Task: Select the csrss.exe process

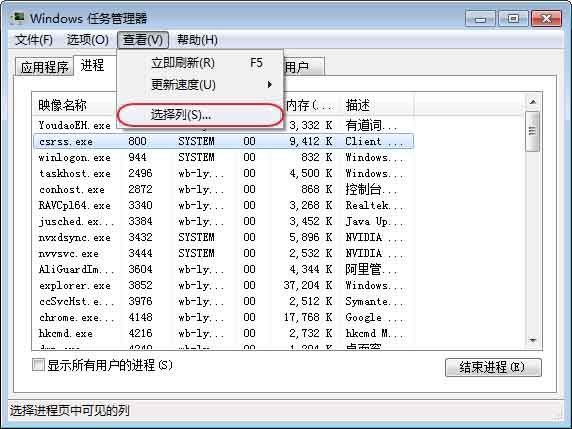Action: 223,142
